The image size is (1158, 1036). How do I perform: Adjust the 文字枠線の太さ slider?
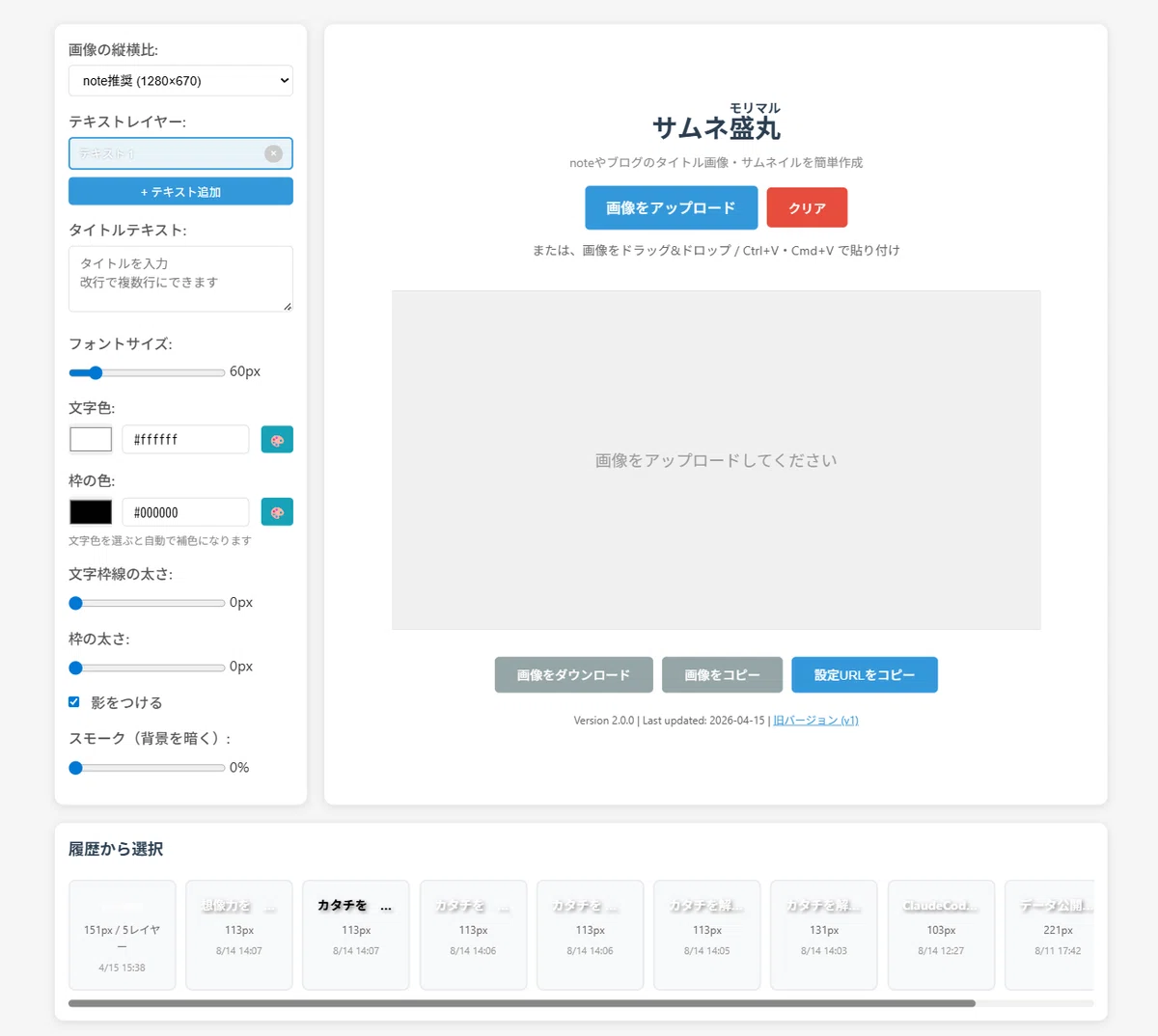(147, 603)
